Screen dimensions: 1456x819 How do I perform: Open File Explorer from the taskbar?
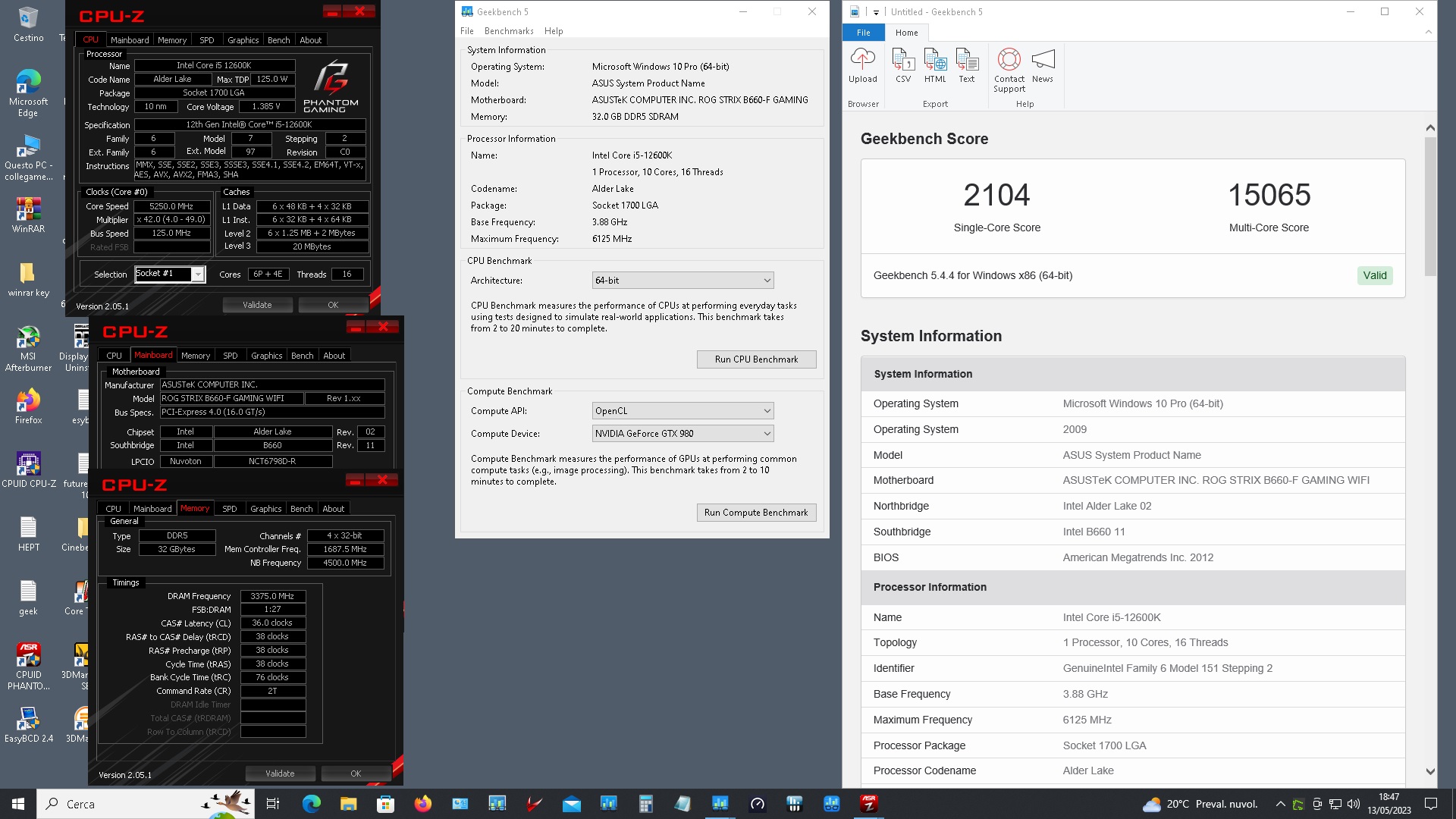(x=348, y=804)
